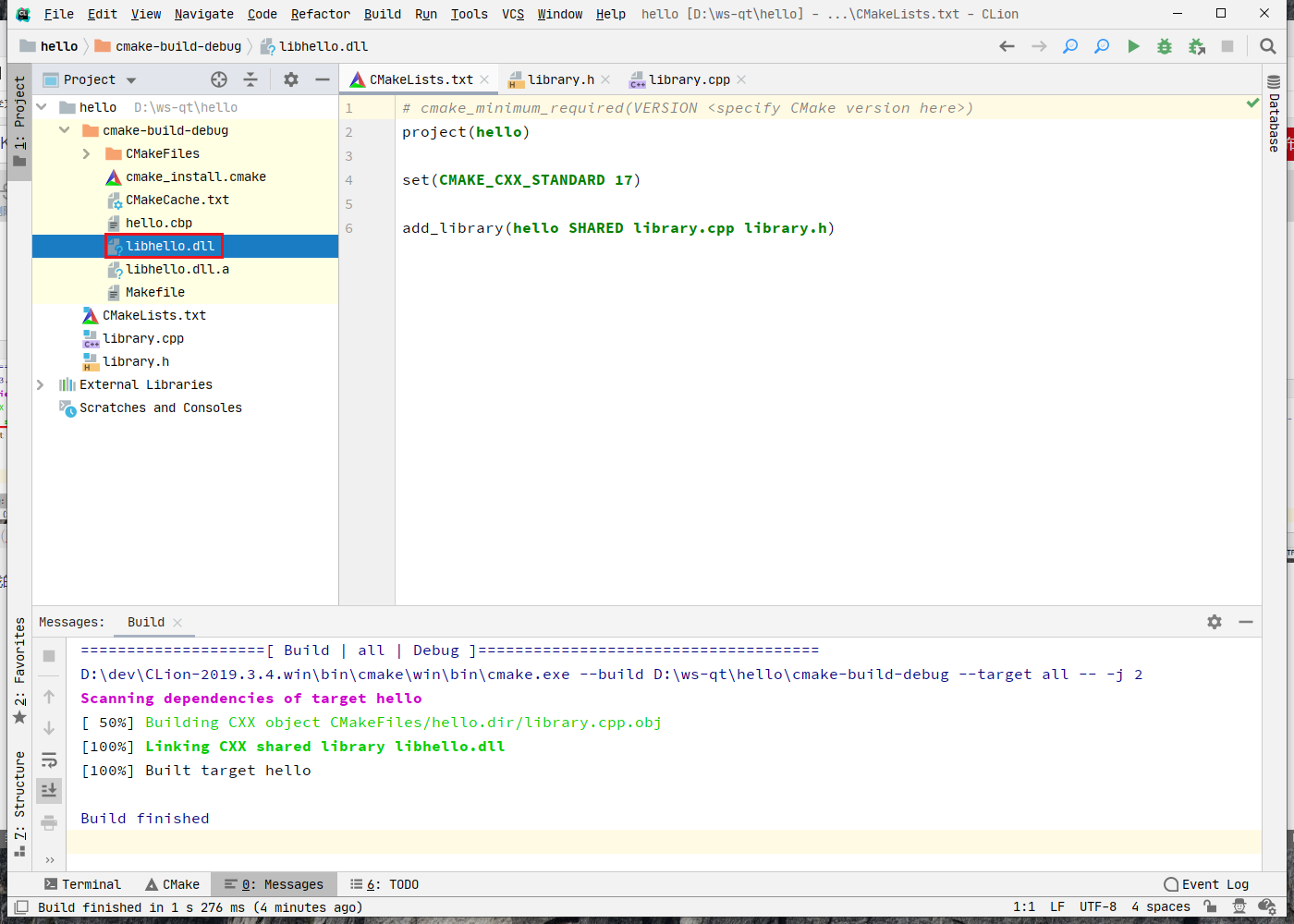The image size is (1294, 924).
Task: Collapse the cmake-build-debug folder
Action: click(x=65, y=130)
